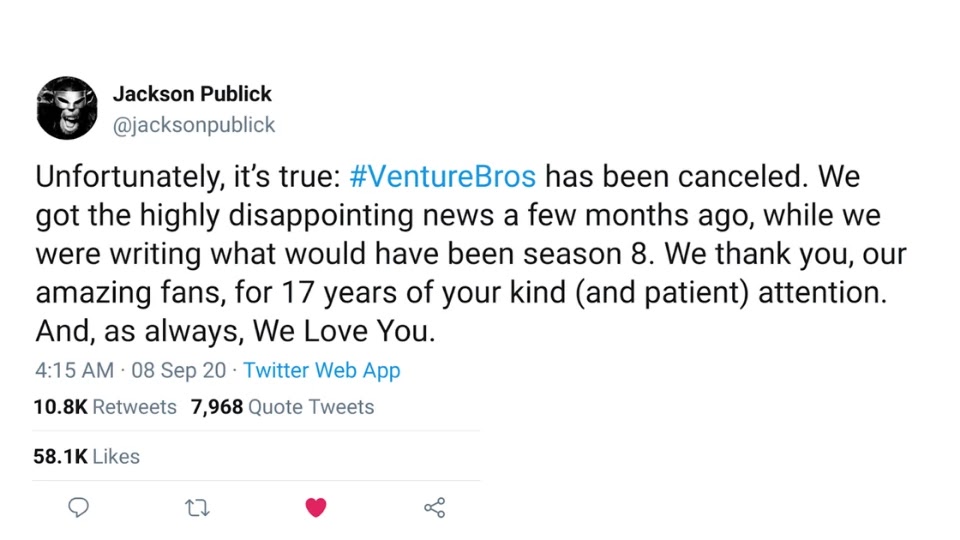960x540 pixels.
Task: View the 10.8K Retweets list
Action: click(x=105, y=407)
